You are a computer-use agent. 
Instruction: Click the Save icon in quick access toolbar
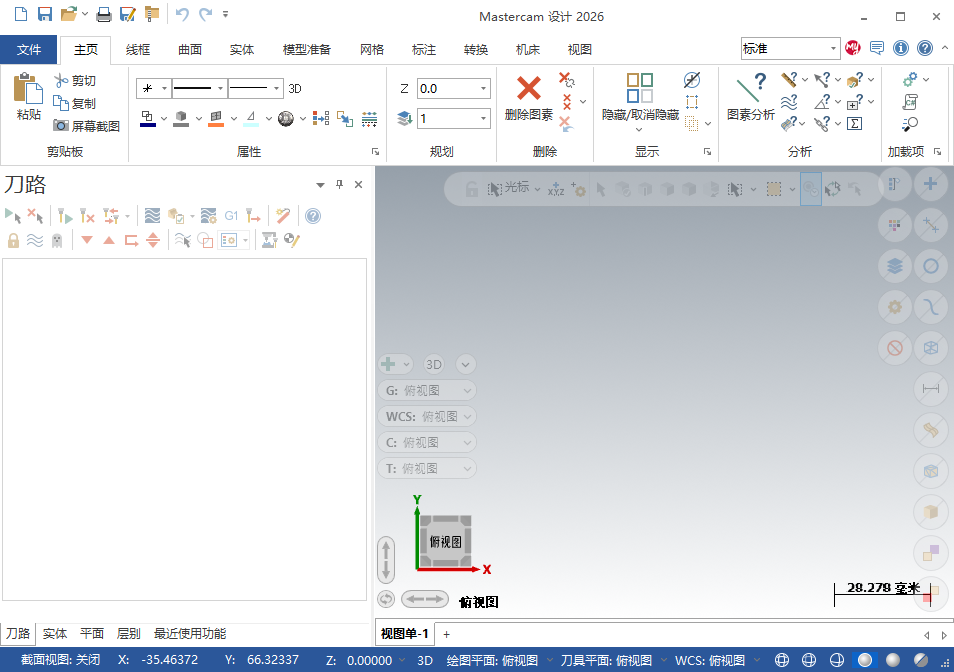[45, 14]
